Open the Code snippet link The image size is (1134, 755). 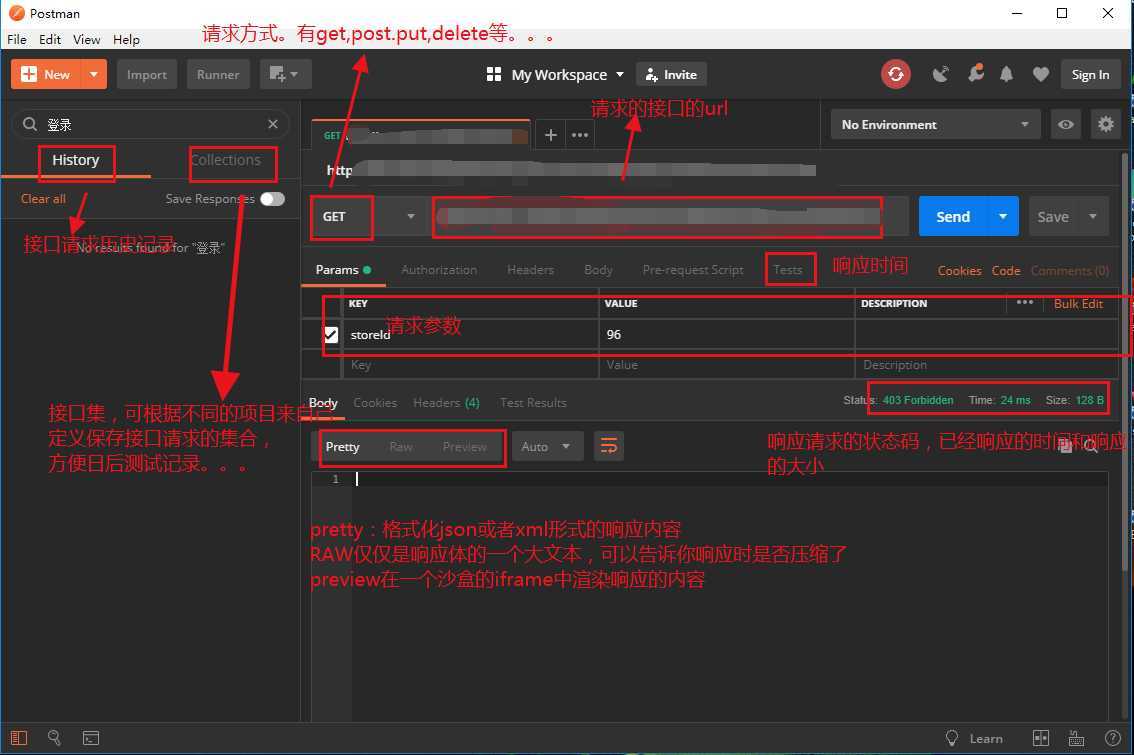click(1005, 270)
